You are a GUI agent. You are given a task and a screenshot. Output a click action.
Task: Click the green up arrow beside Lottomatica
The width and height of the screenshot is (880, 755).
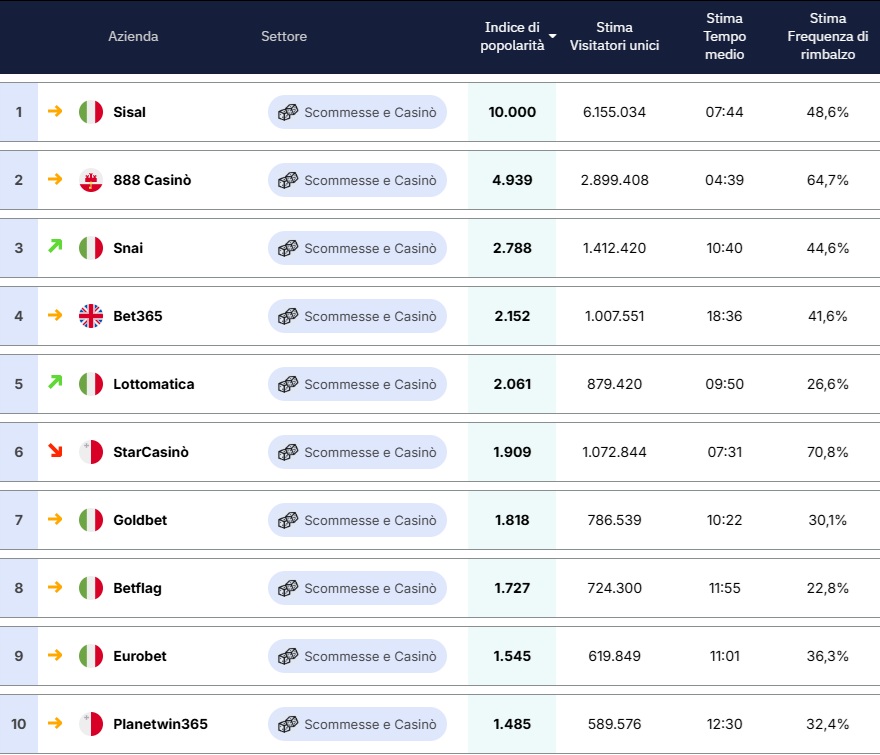coord(55,382)
